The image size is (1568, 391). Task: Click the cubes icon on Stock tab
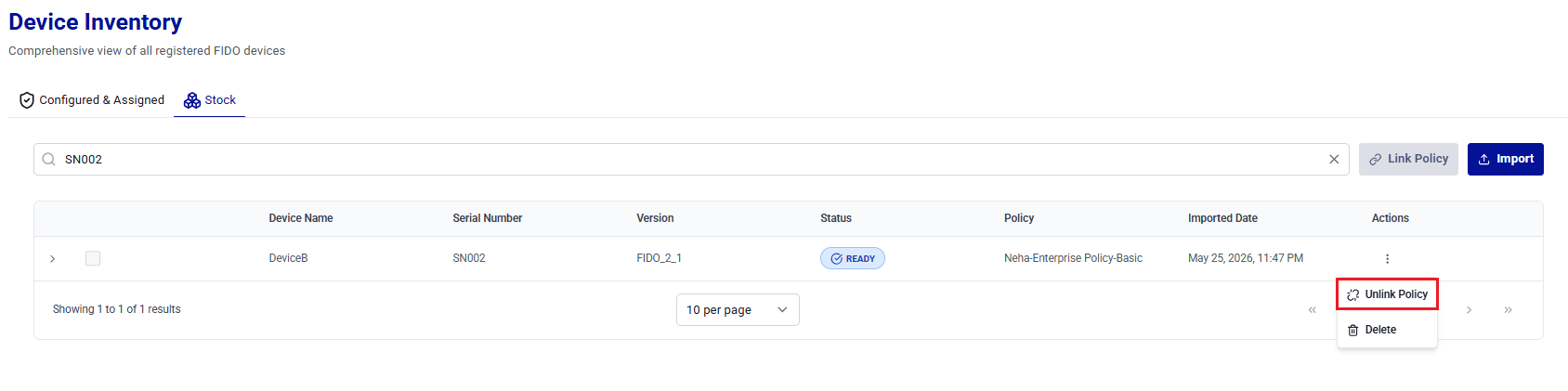(192, 100)
